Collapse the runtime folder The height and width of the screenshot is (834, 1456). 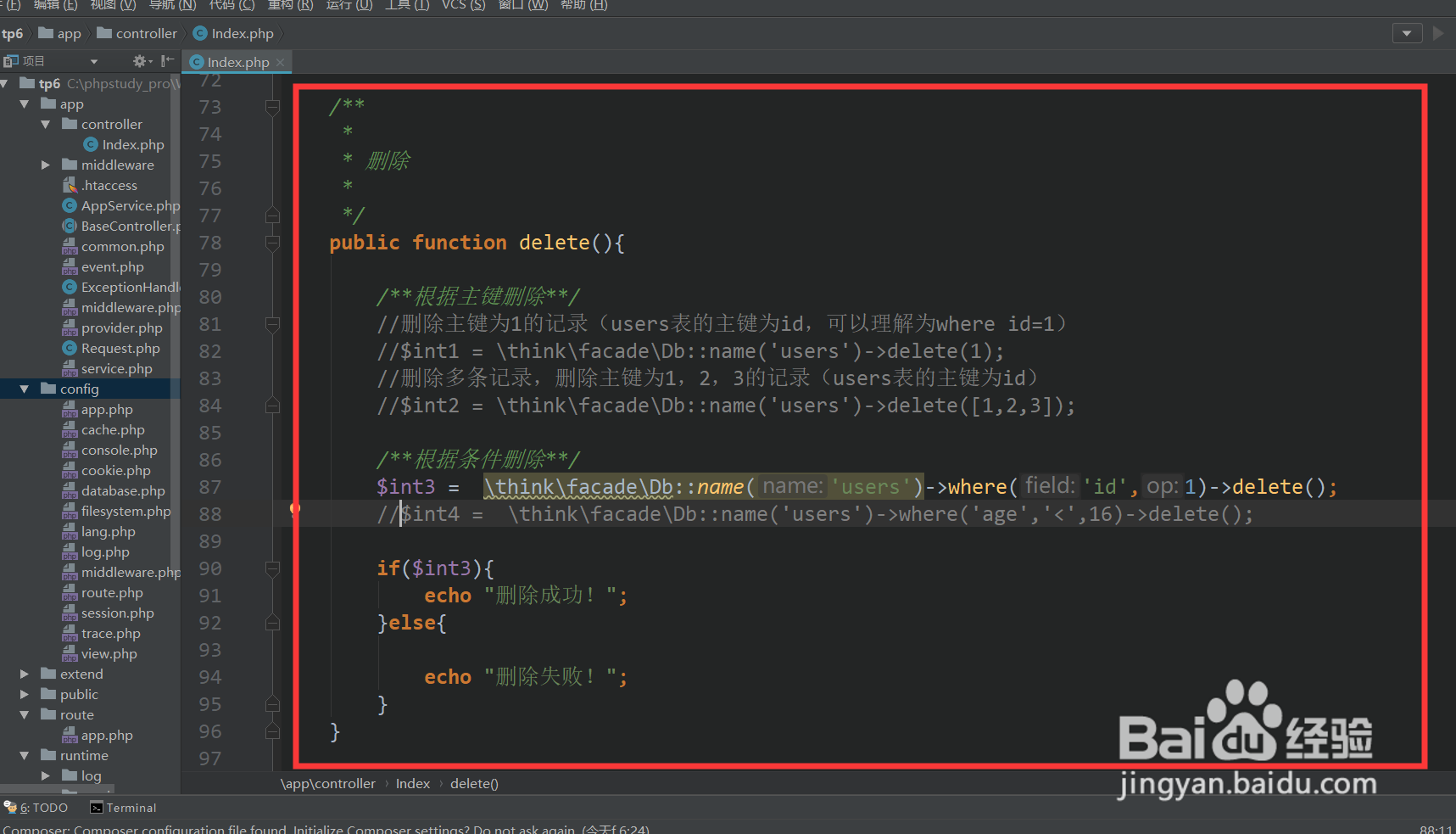point(25,755)
